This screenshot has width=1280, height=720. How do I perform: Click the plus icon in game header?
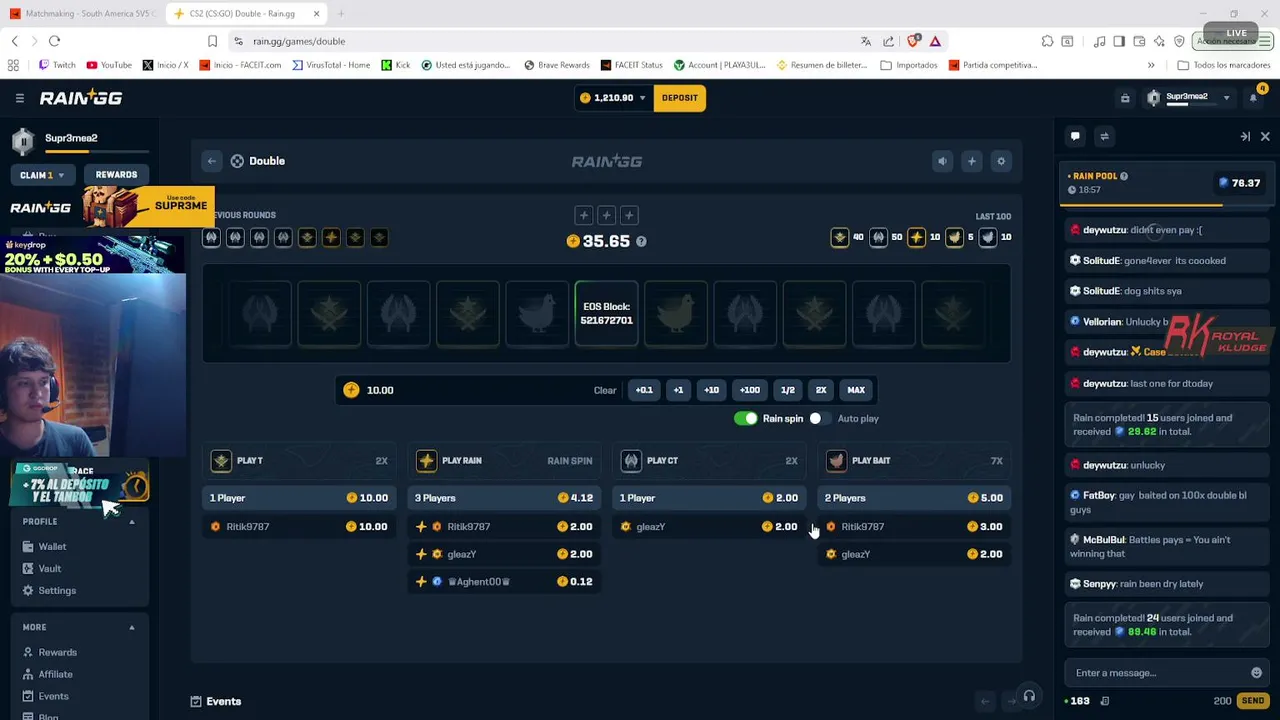[971, 161]
